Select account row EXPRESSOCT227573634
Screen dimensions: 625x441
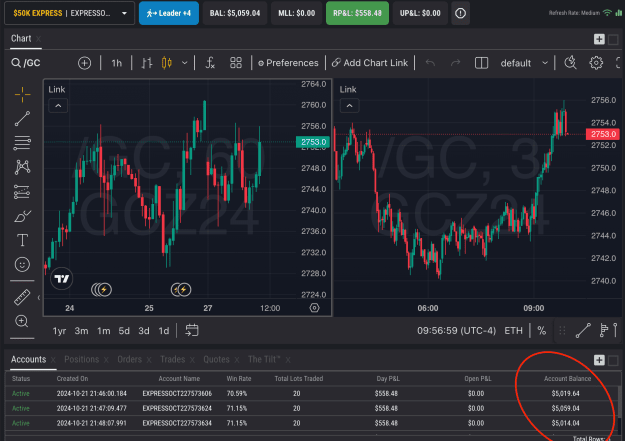pyautogui.click(x=311, y=423)
